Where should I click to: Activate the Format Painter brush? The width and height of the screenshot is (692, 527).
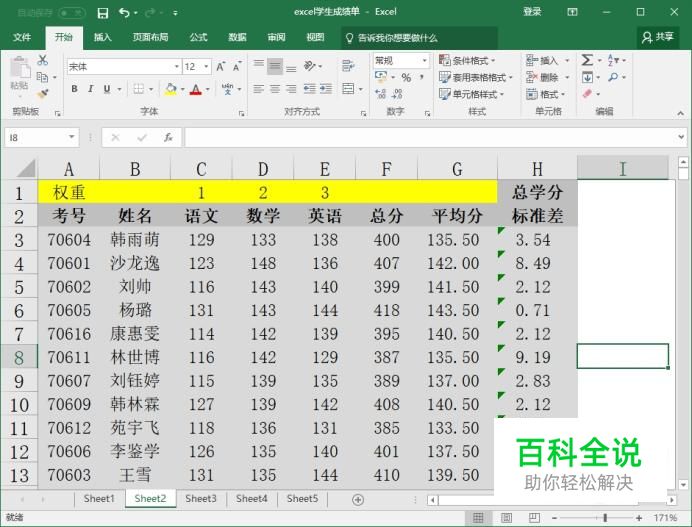coord(43,94)
